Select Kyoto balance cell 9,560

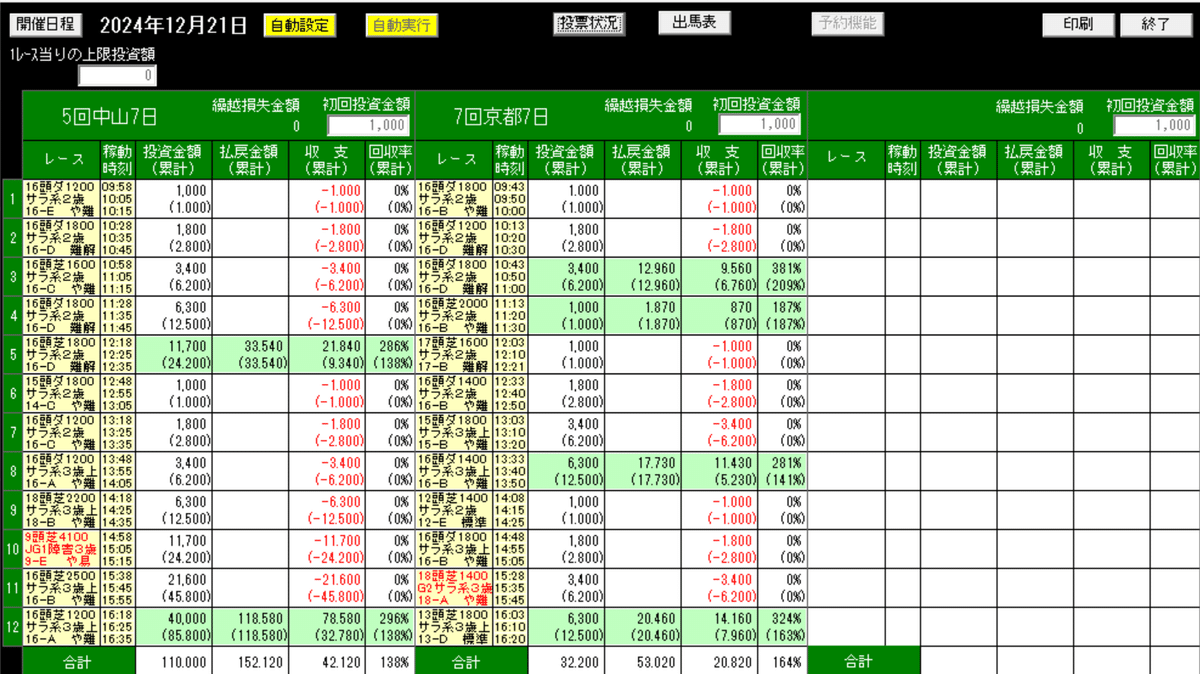(719, 276)
